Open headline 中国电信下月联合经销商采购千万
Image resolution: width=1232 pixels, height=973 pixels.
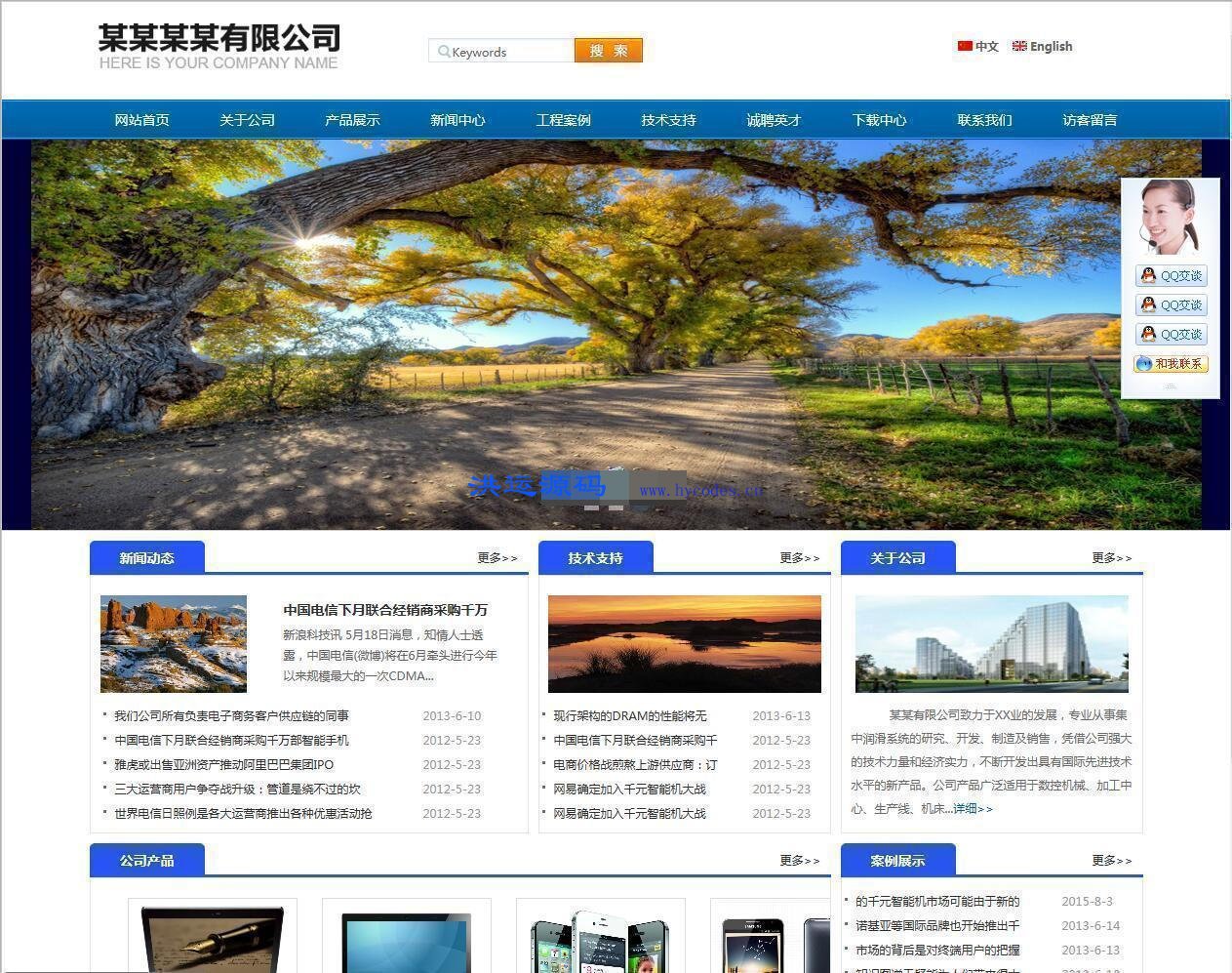(x=385, y=610)
